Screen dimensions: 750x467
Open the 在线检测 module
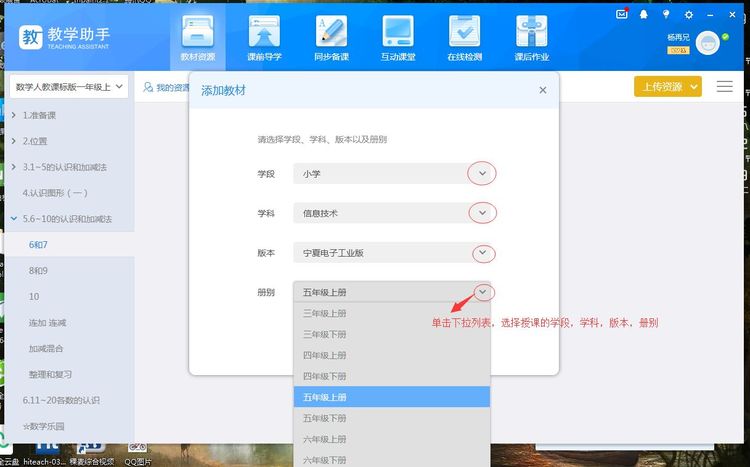click(464, 37)
